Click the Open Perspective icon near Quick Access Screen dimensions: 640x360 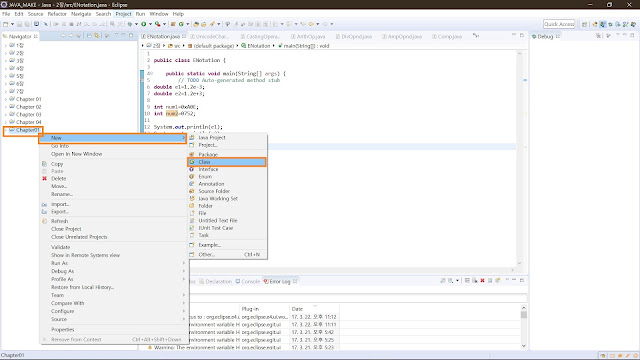584,24
